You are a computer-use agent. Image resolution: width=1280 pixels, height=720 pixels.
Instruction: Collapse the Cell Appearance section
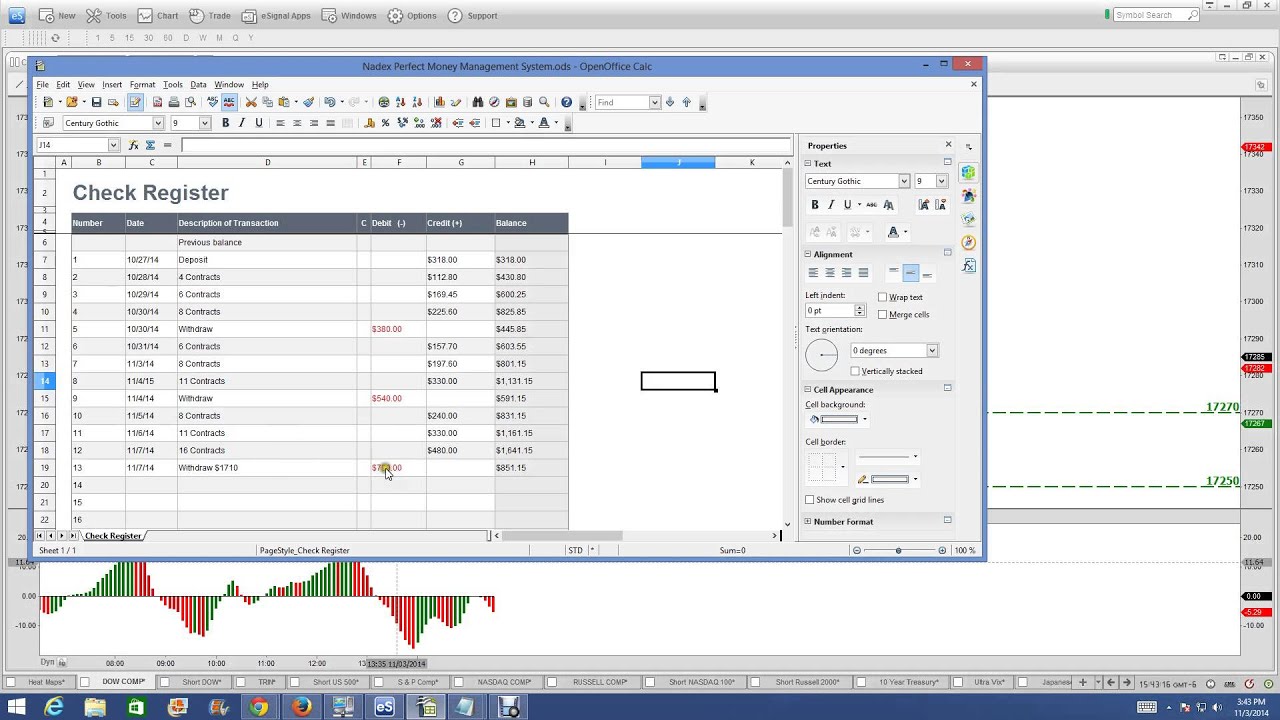point(808,389)
